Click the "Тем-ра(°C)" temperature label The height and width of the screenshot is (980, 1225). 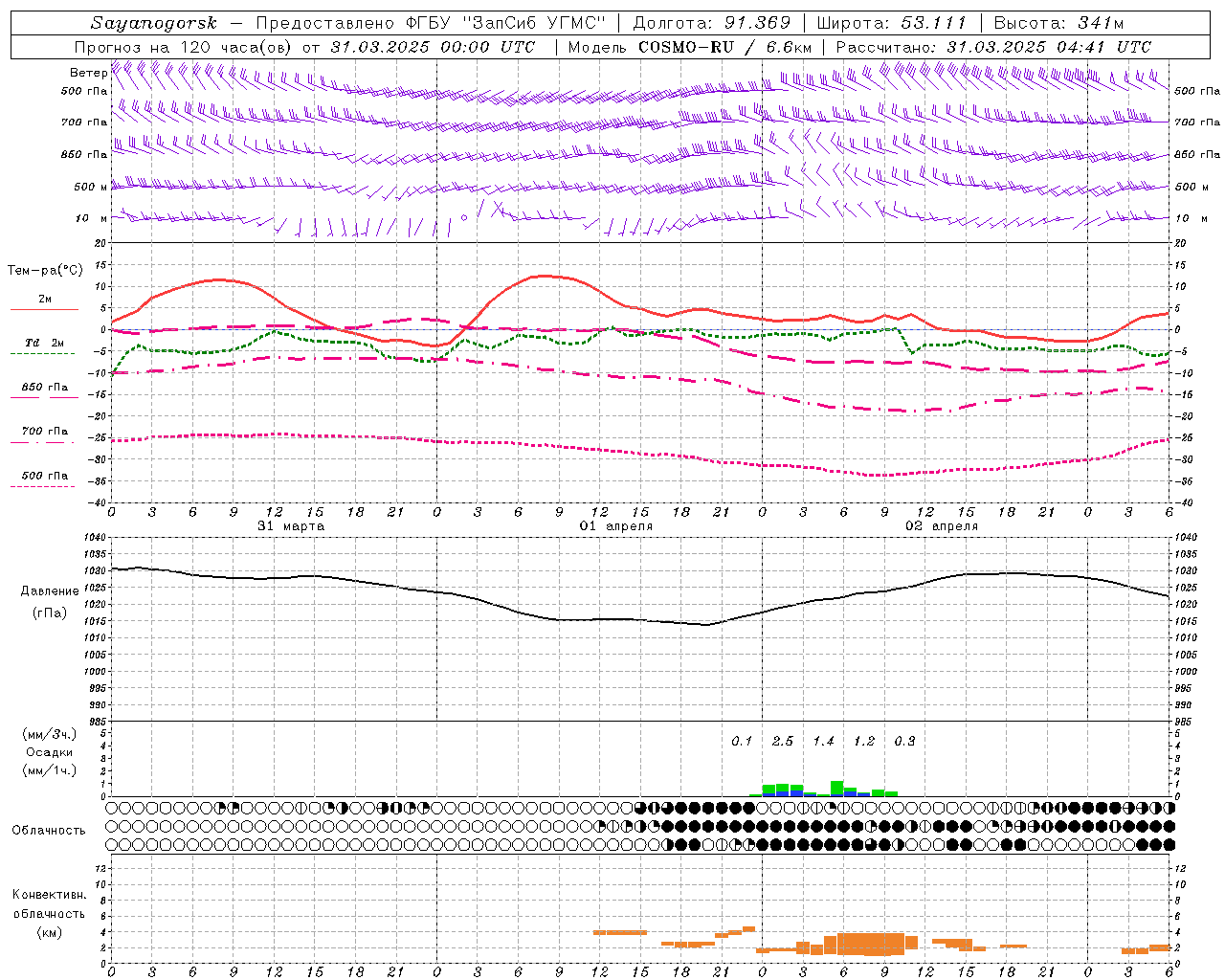[x=45, y=271]
